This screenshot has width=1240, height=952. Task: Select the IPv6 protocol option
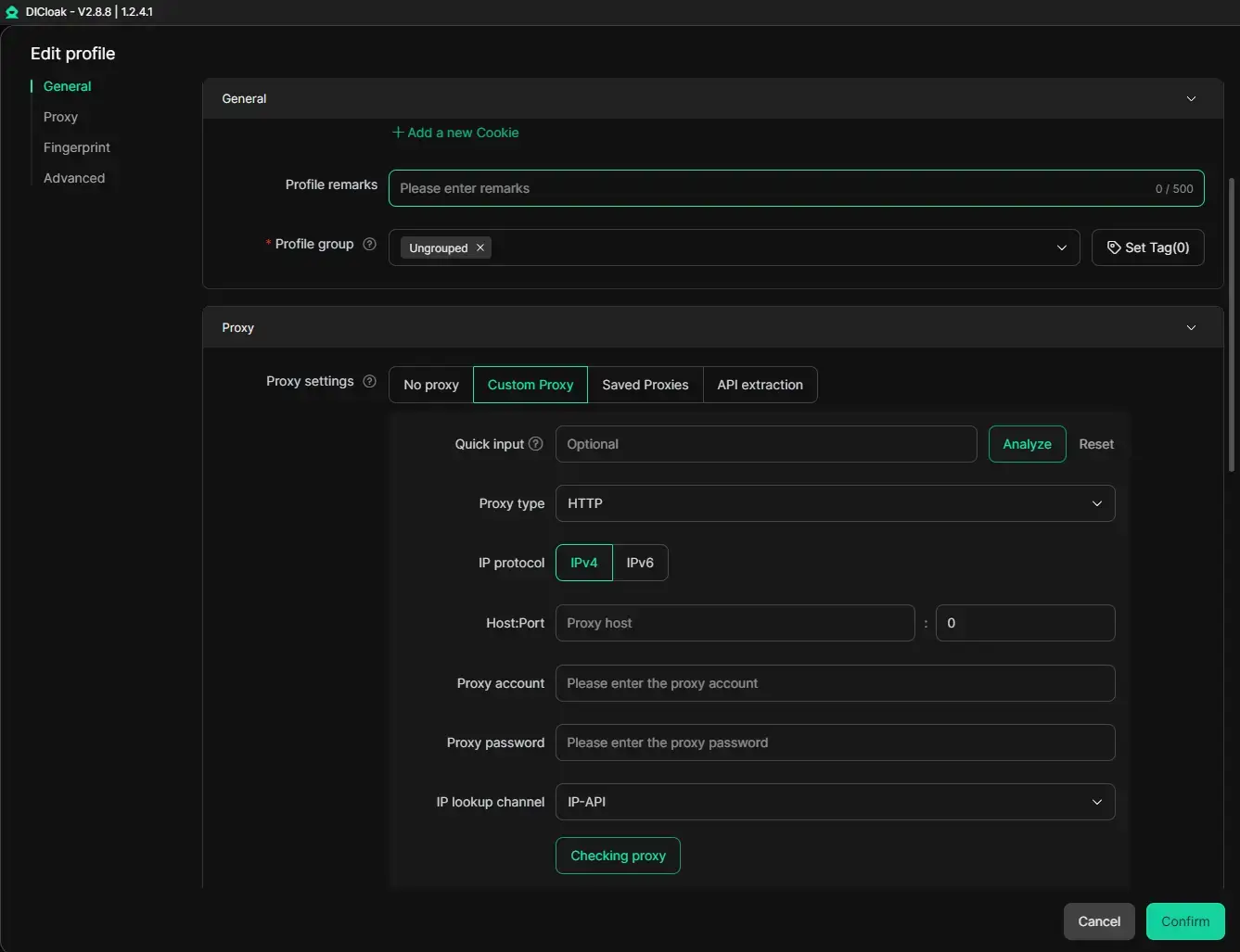pos(640,563)
